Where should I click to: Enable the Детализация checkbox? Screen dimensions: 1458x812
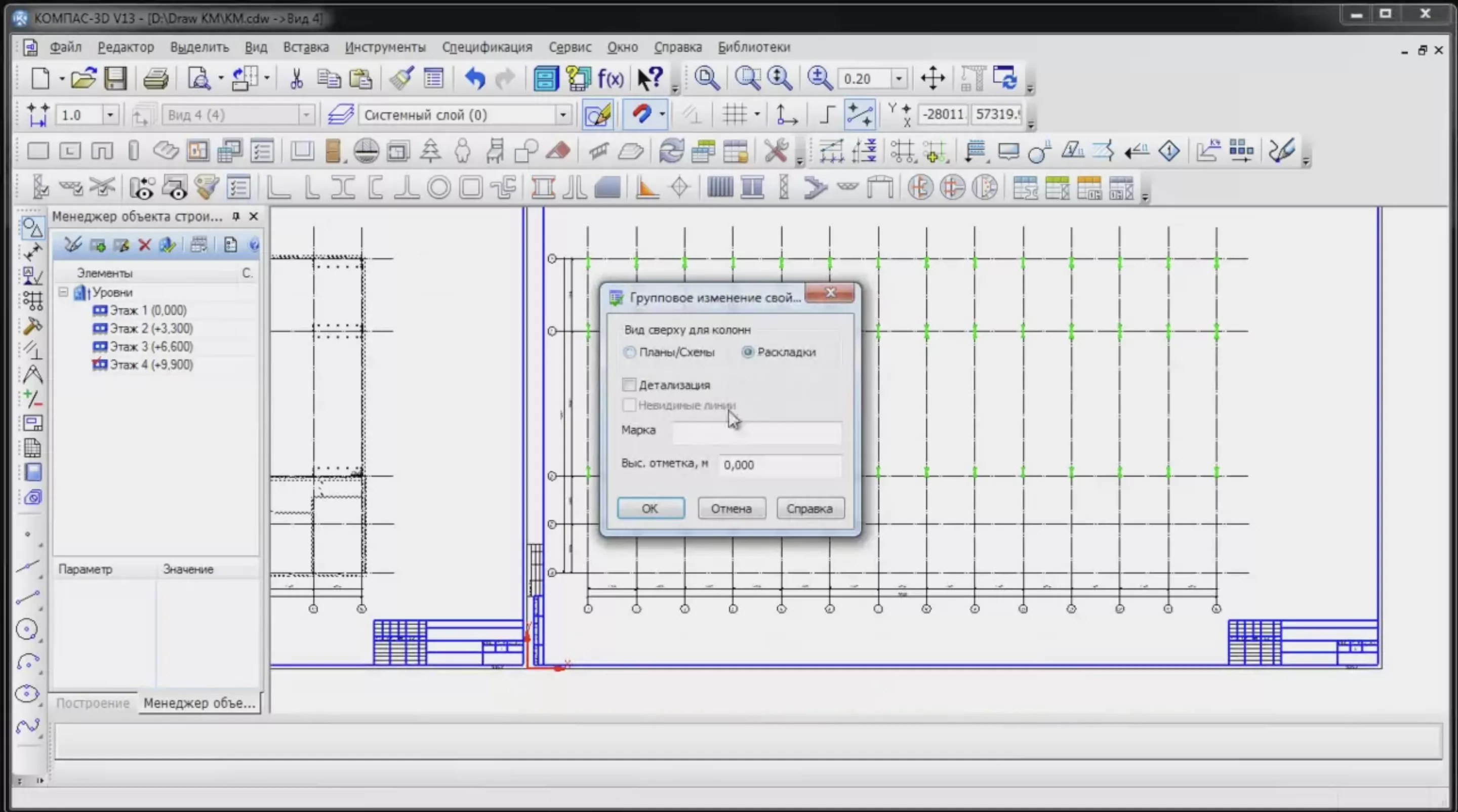tap(629, 385)
